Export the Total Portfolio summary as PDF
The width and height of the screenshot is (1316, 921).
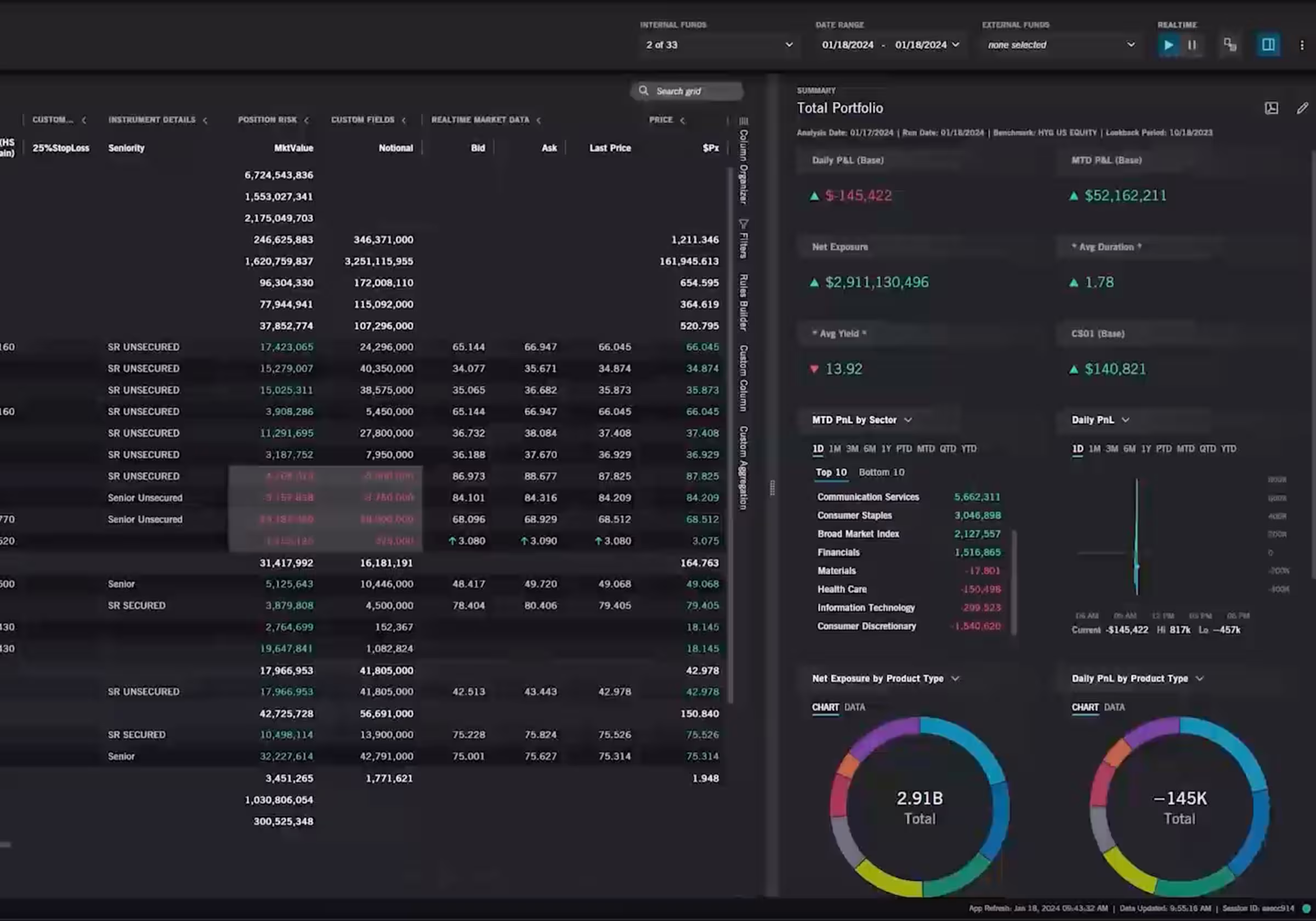click(x=1271, y=109)
